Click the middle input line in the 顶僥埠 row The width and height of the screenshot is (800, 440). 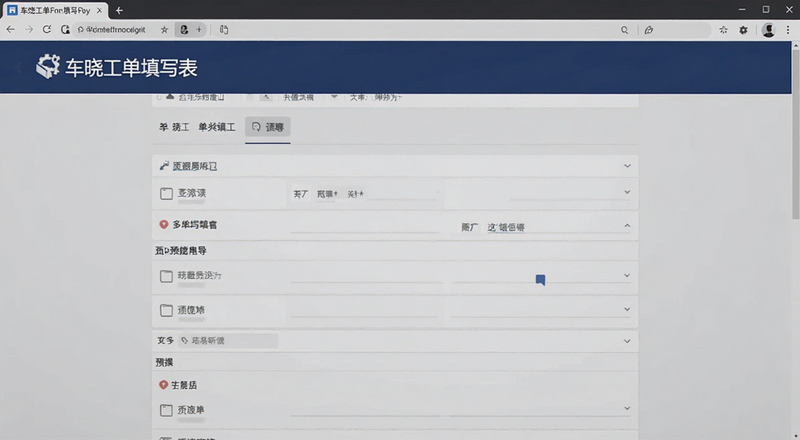click(364, 311)
